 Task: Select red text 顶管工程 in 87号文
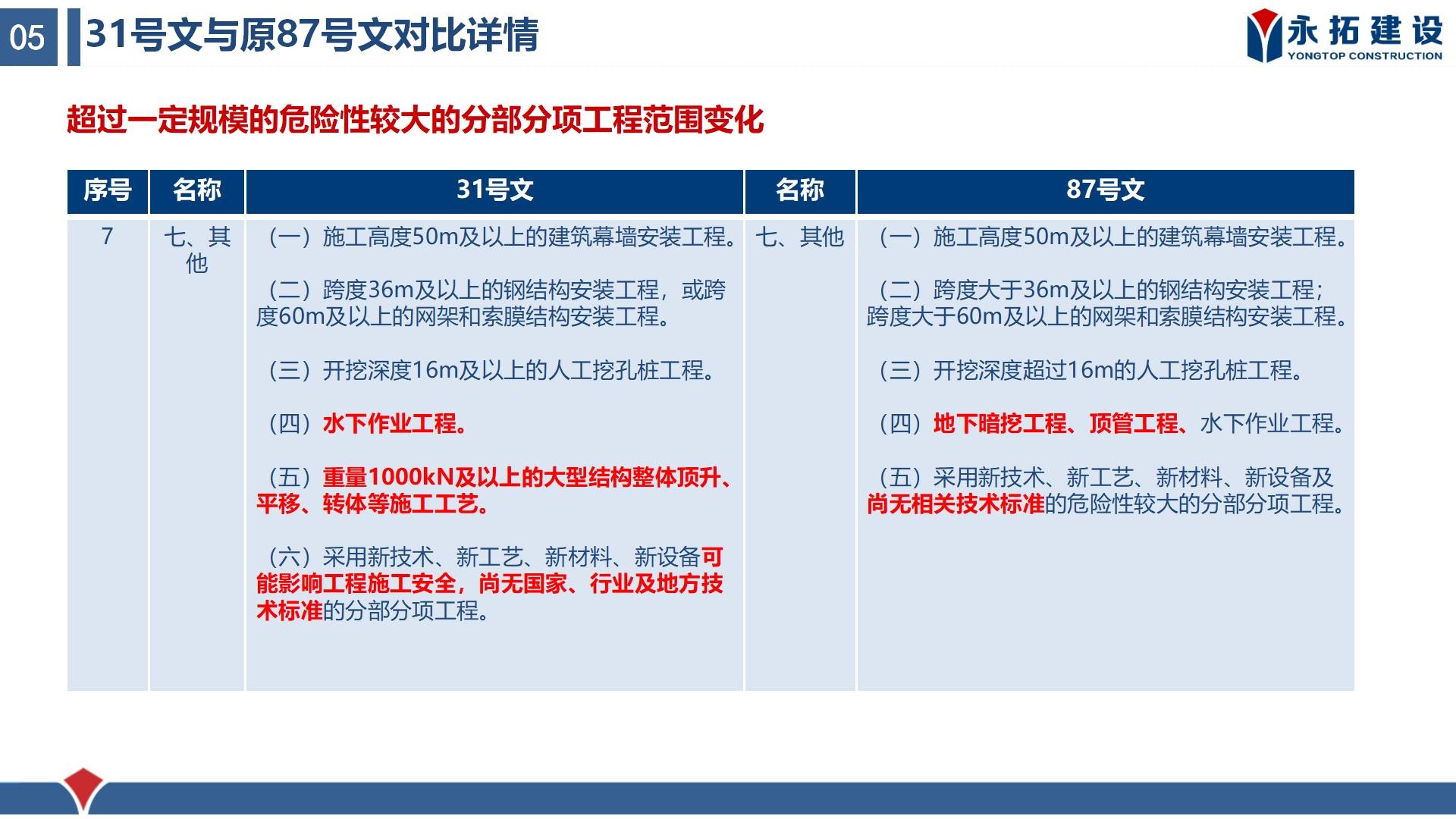tap(1134, 424)
